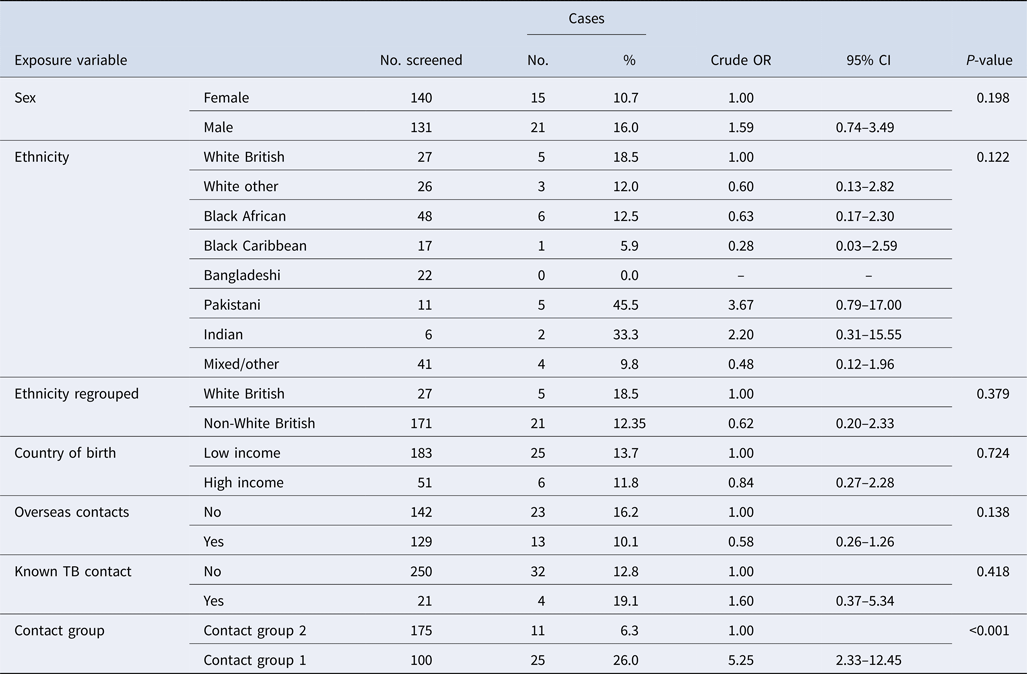Click the "Black Caribbean" ethnicity cell
The height and width of the screenshot is (674, 1027).
tap(254, 246)
